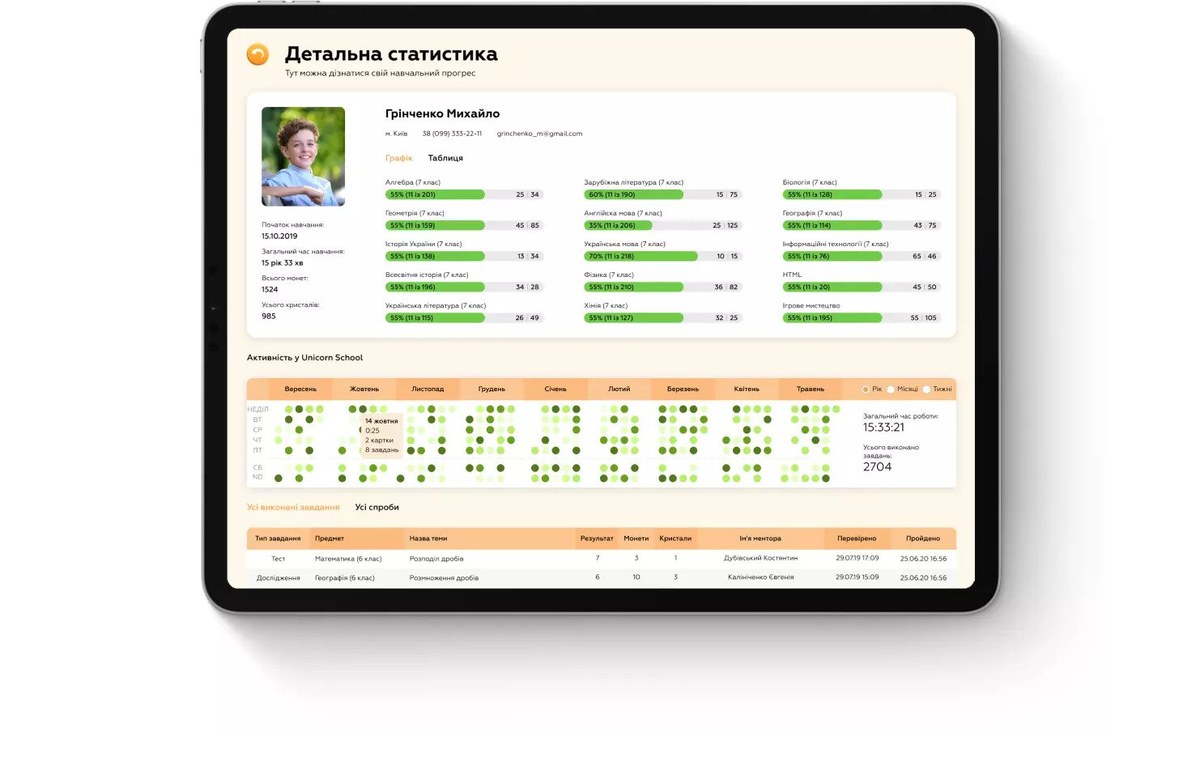Select the Рік radio button
The width and height of the screenshot is (1200, 758).
pyautogui.click(x=866, y=389)
